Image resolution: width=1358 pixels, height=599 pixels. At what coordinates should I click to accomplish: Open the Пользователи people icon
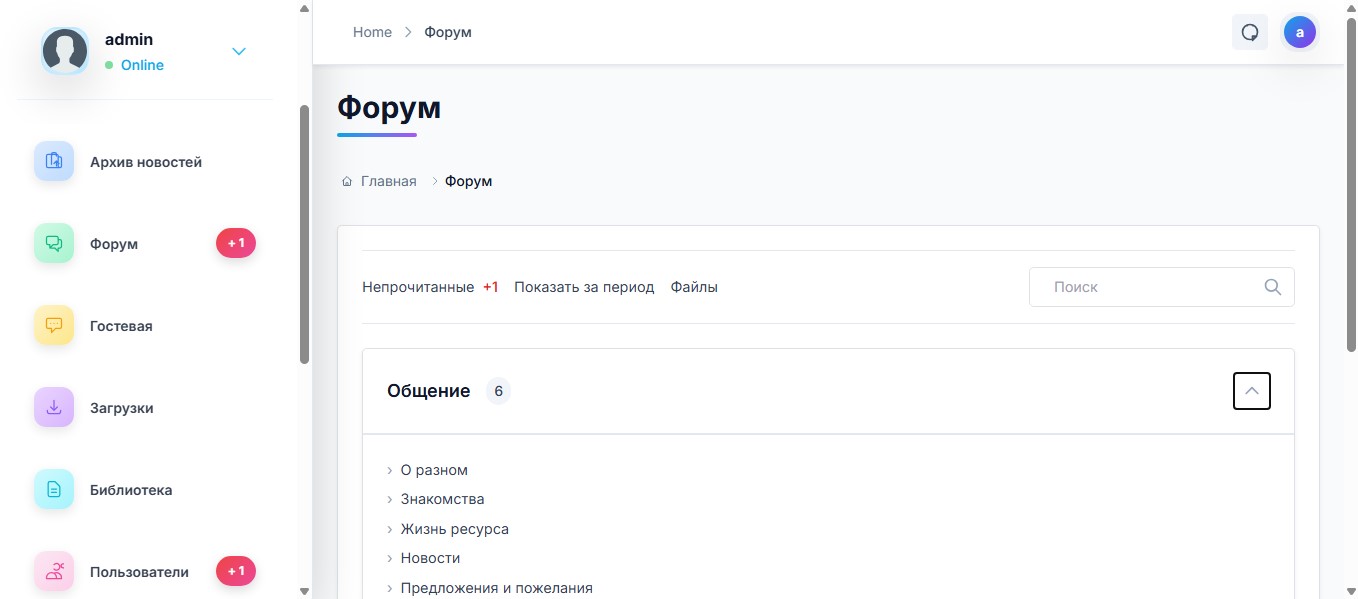click(x=54, y=571)
